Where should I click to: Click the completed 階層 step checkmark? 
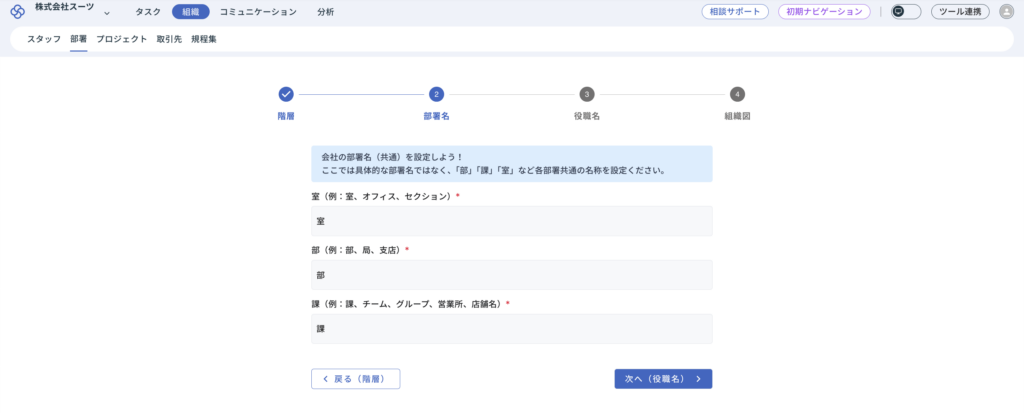coord(285,94)
